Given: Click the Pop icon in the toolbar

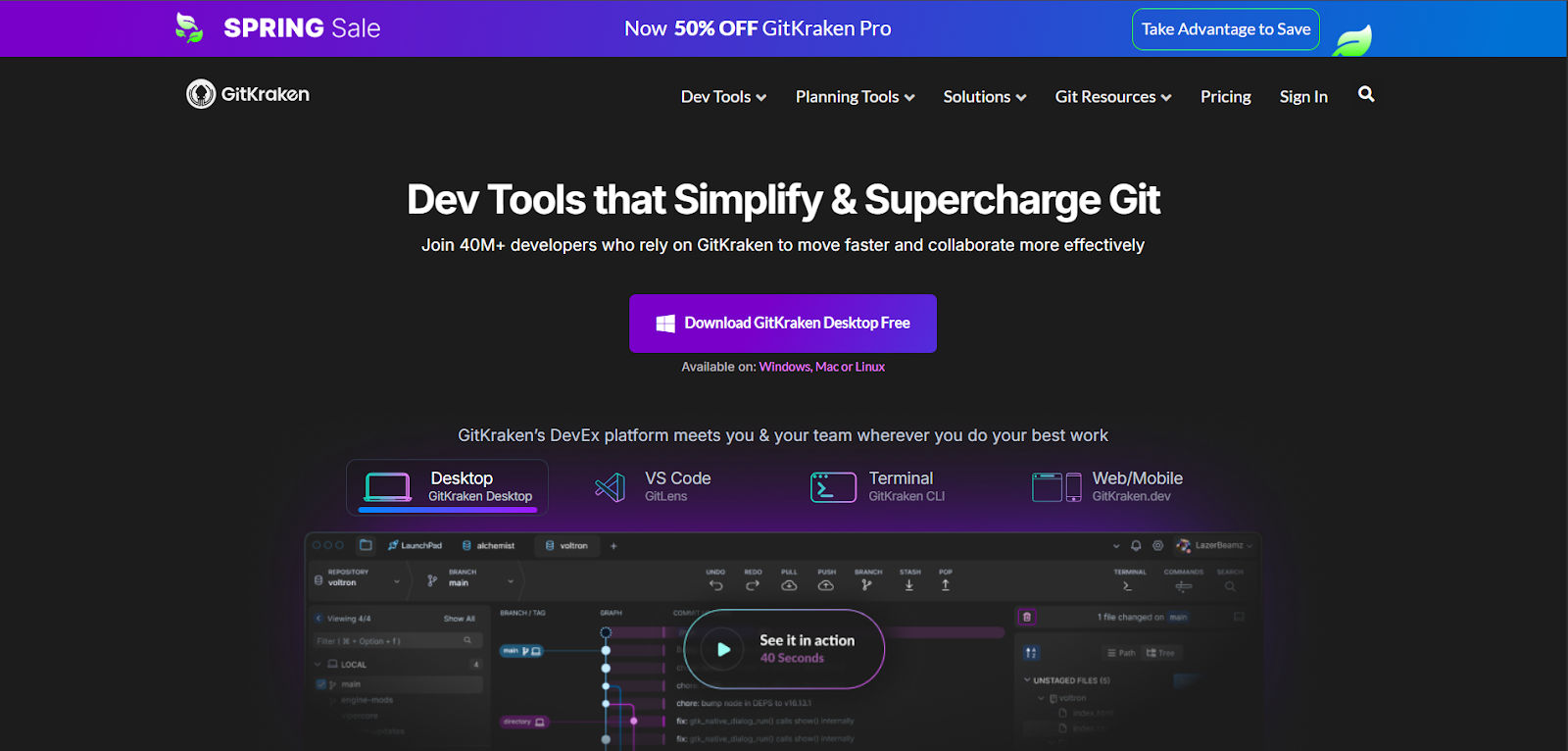Looking at the screenshot, I should [x=946, y=585].
